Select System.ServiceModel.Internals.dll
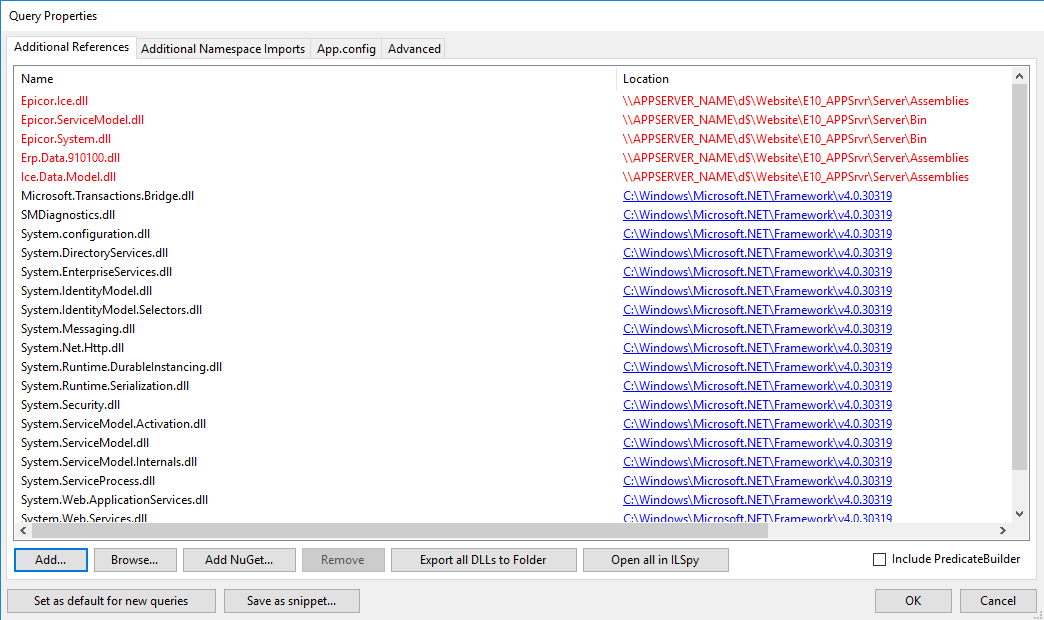This screenshot has height=620, width=1044. [x=109, y=462]
